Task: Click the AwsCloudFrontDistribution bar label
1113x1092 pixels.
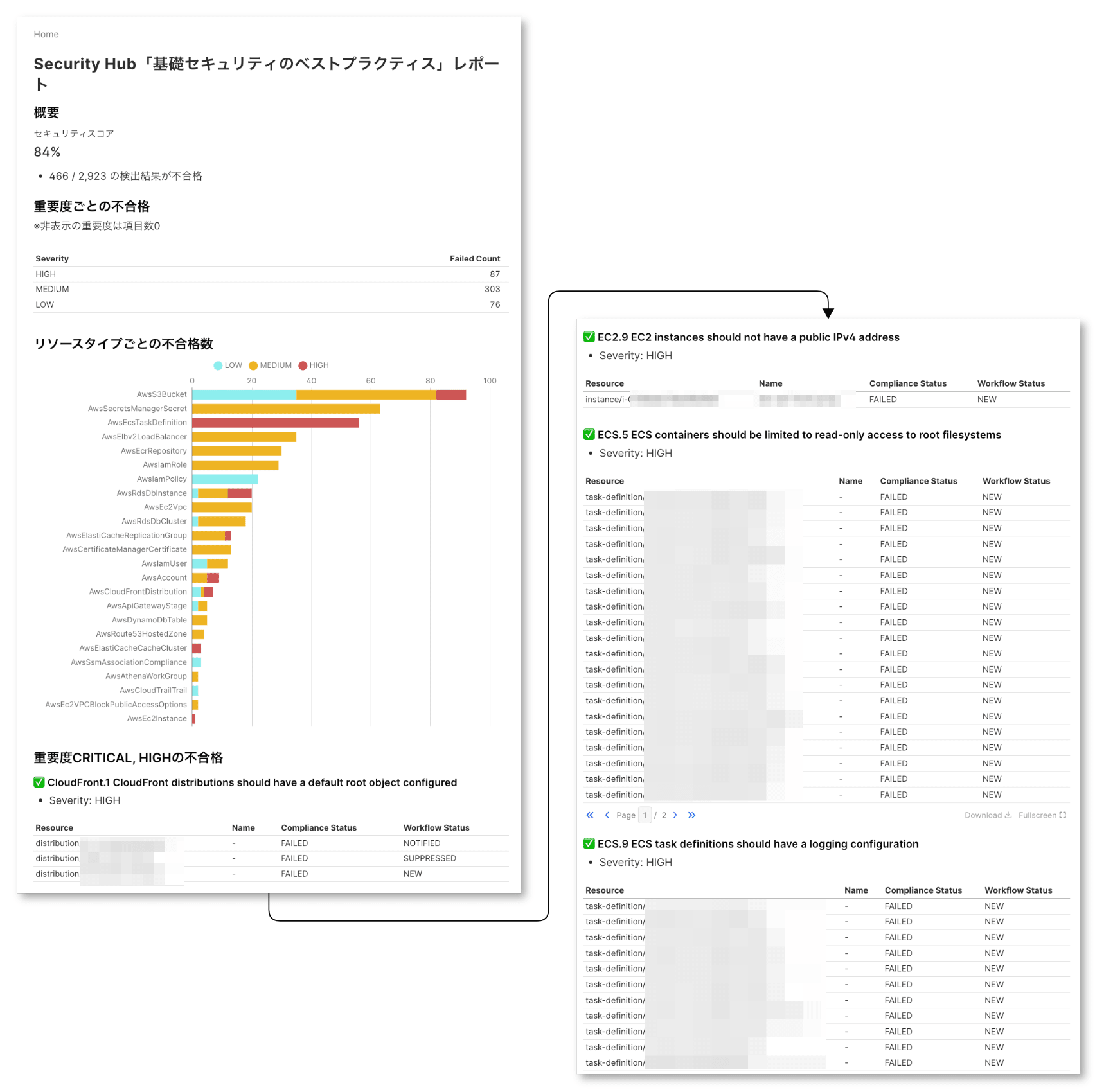Action: (138, 592)
